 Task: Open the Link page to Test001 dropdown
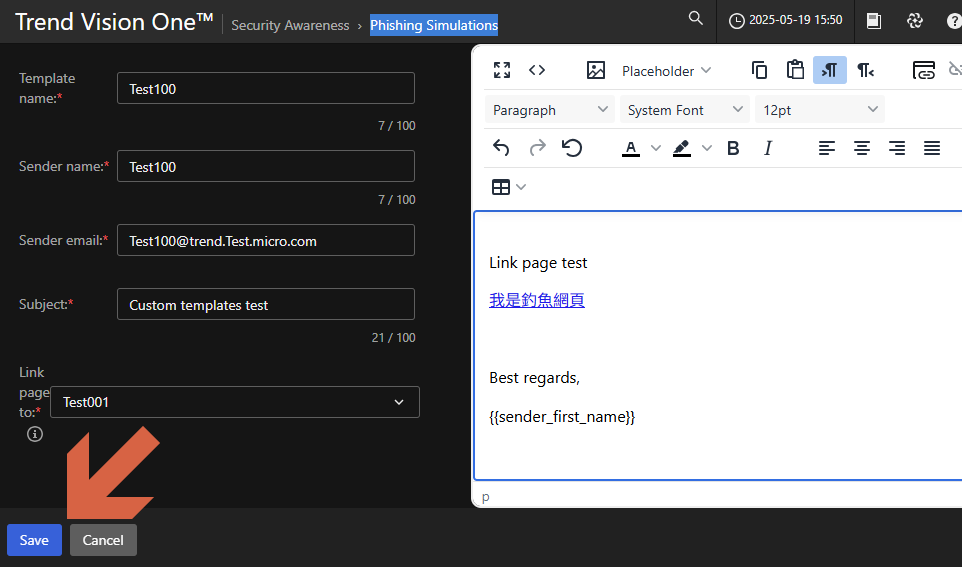[x=234, y=402]
